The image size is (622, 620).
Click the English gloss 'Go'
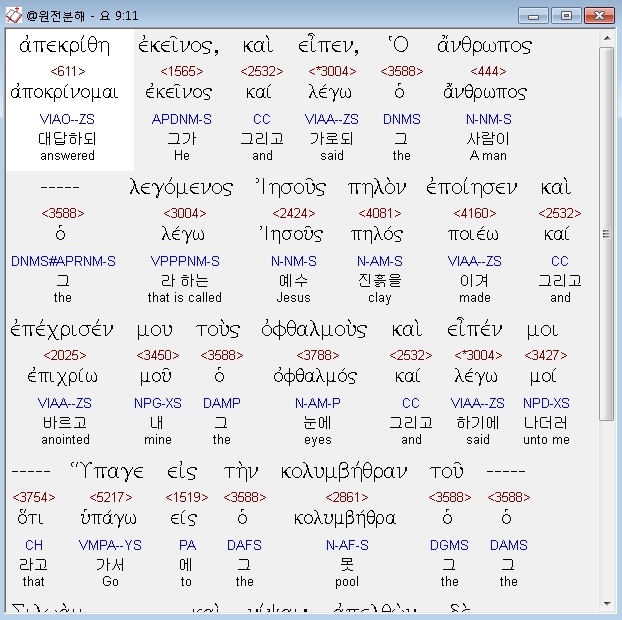110,582
